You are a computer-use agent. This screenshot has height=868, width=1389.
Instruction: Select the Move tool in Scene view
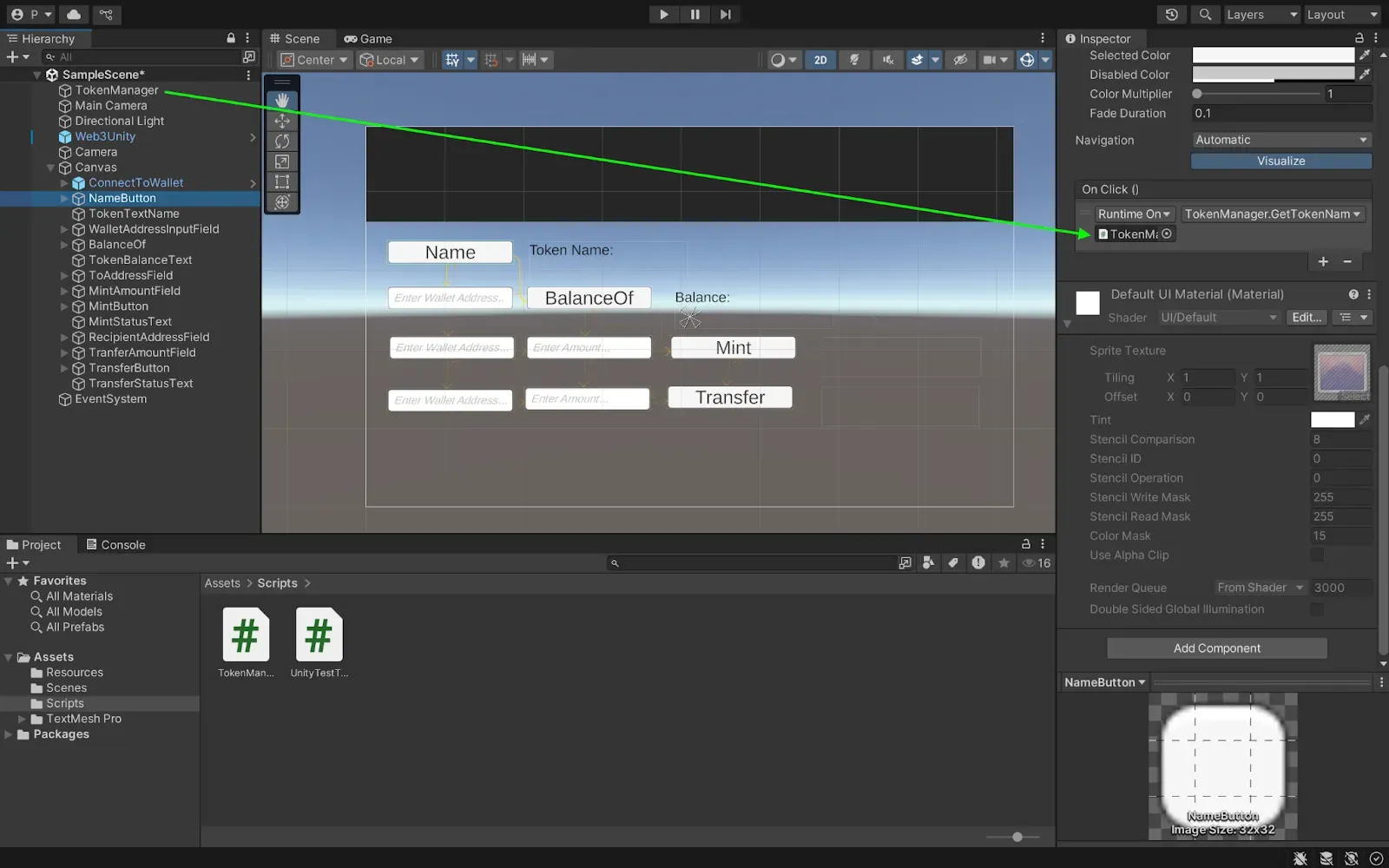point(282,122)
